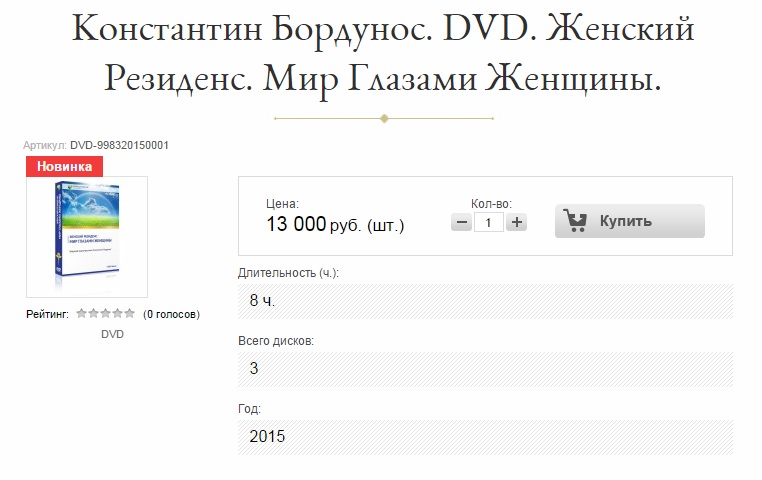Decrease quantity with the minus button
The image size is (762, 480).
point(461,223)
